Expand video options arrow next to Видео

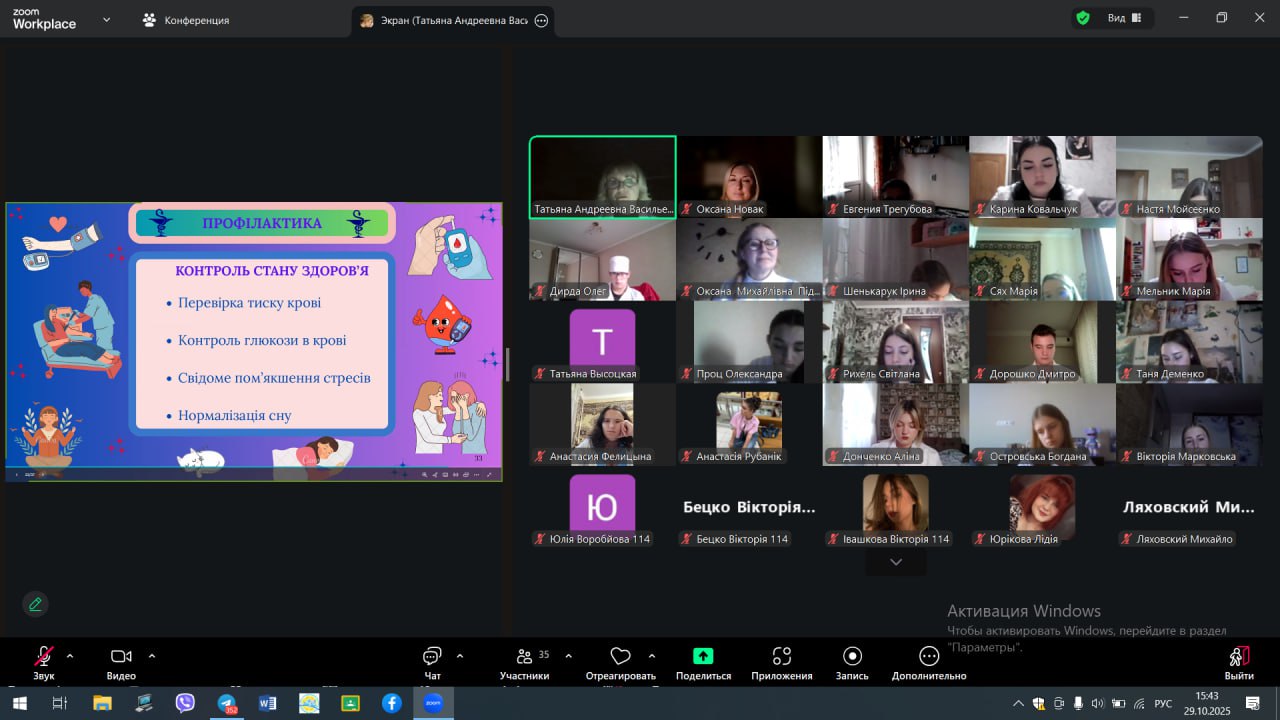coord(152,656)
